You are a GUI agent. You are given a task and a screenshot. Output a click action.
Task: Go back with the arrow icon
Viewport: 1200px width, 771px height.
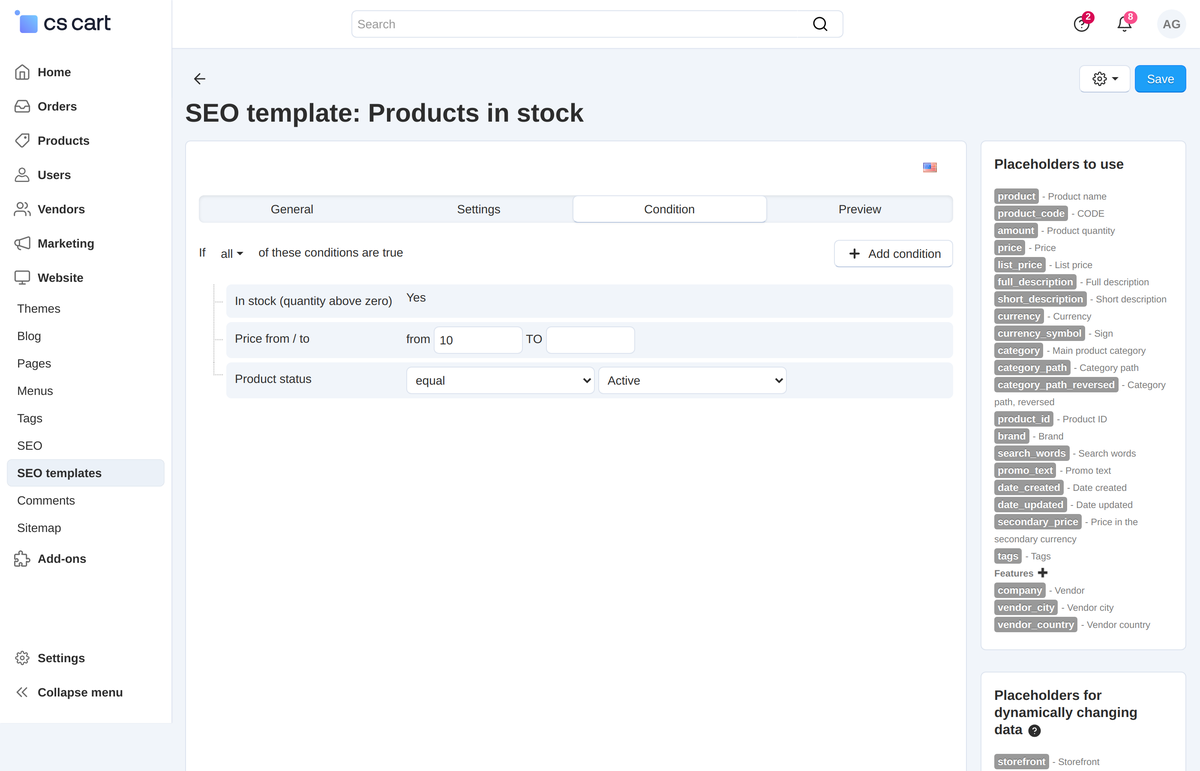point(199,79)
